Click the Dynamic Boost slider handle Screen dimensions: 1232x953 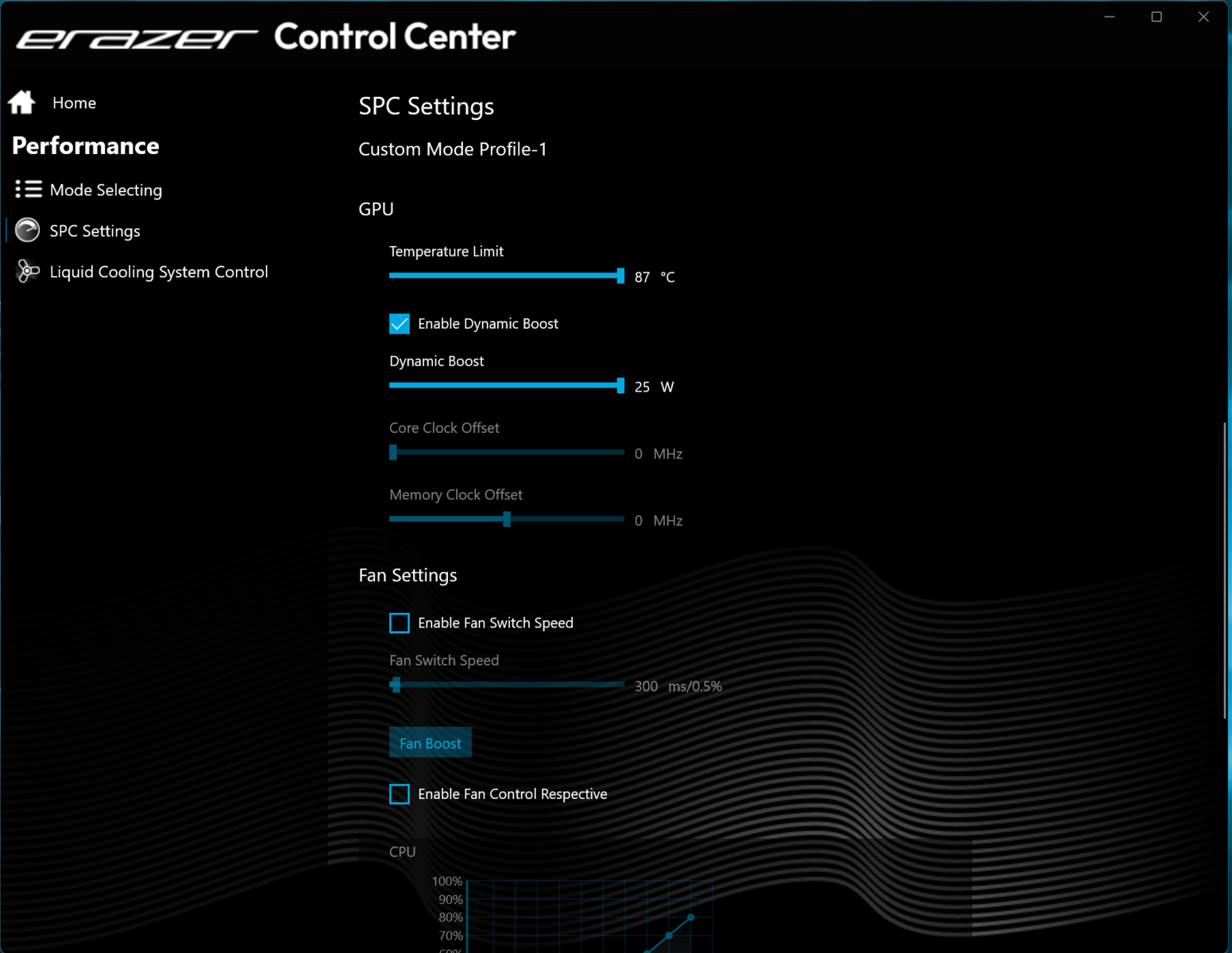(620, 385)
